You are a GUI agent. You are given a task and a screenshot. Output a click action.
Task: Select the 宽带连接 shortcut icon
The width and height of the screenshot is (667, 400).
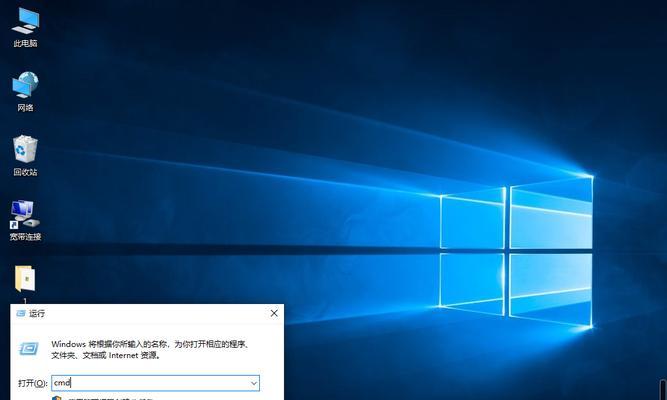26,220
